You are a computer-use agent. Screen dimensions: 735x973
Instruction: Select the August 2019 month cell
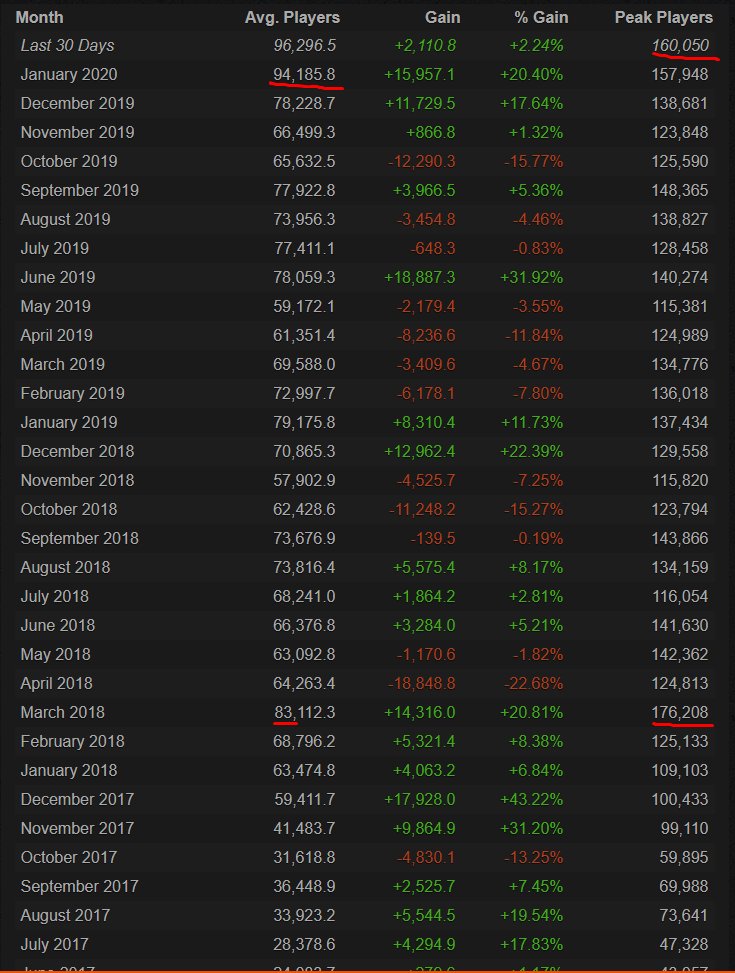pyautogui.click(x=65, y=219)
